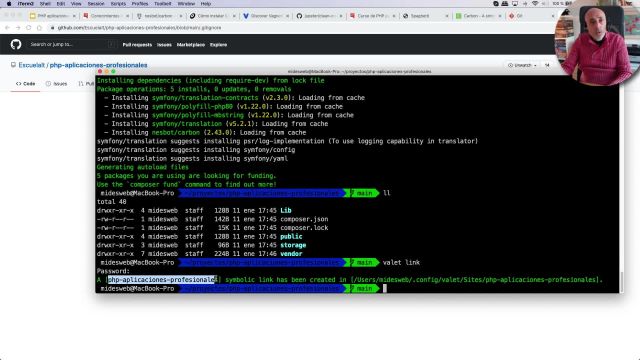Image resolution: width=640 pixels, height=360 pixels.
Task: Open the Shell menu
Action: 45,4
